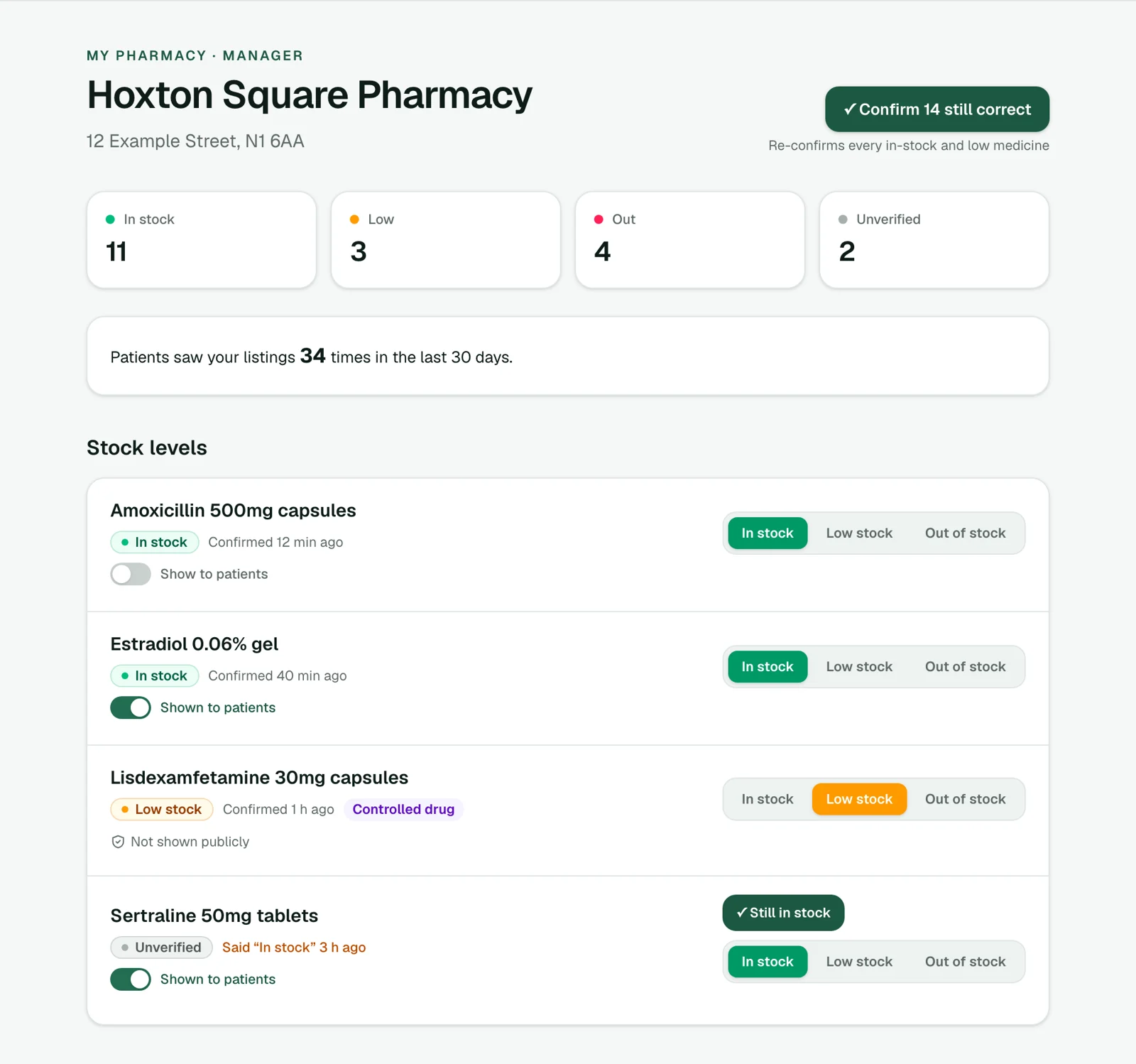1136x1064 pixels.
Task: Mark Lisdexamfetamine as Out of stock
Action: point(965,799)
